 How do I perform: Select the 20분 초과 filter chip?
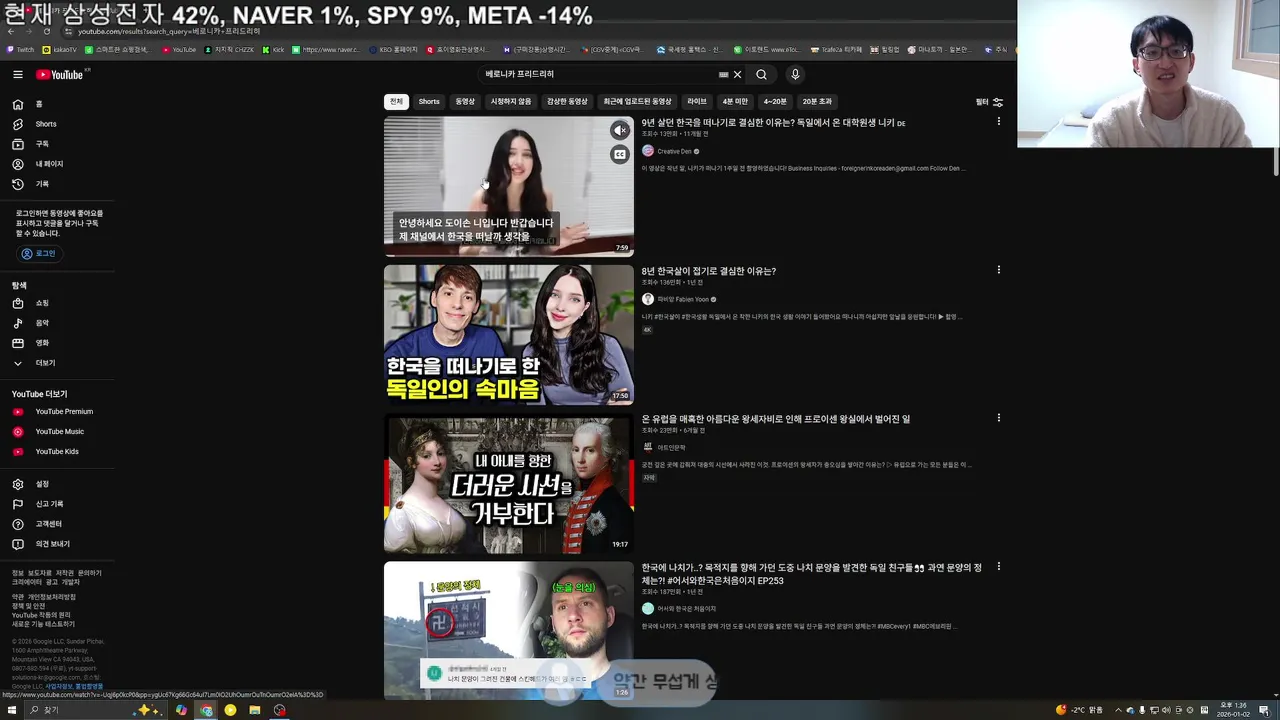click(x=817, y=101)
